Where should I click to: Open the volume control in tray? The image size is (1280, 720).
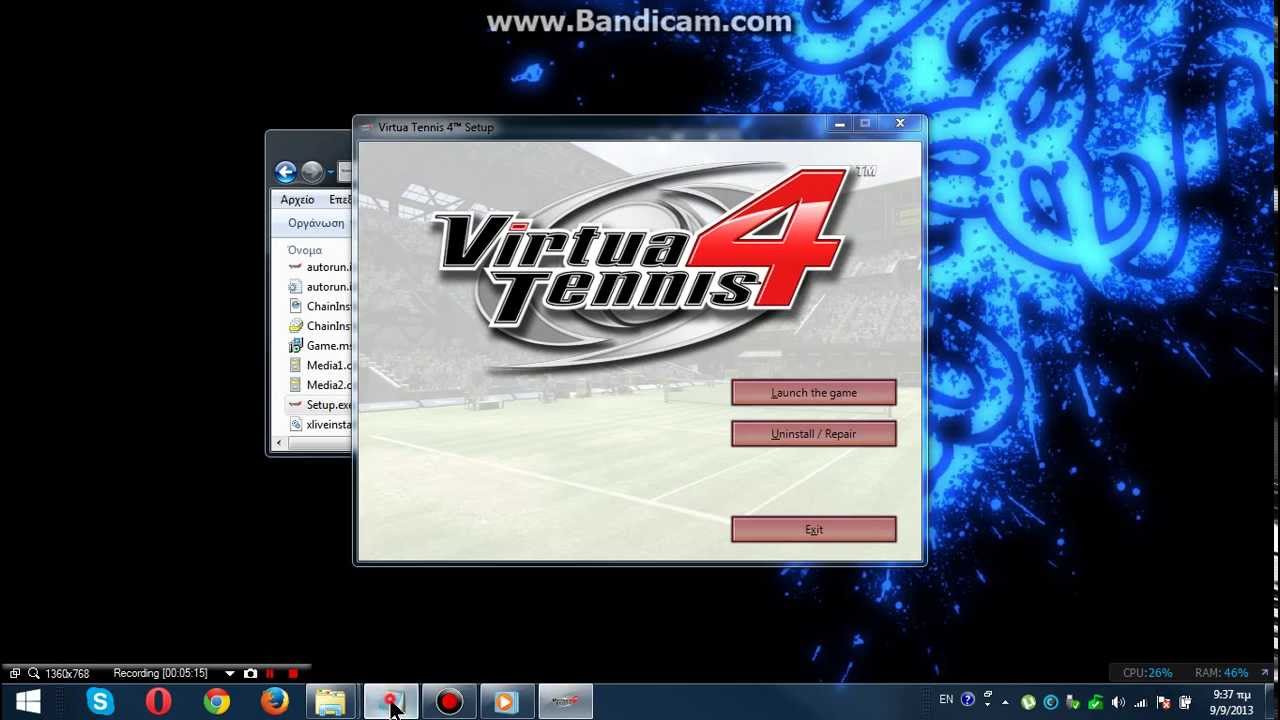[1118, 702]
